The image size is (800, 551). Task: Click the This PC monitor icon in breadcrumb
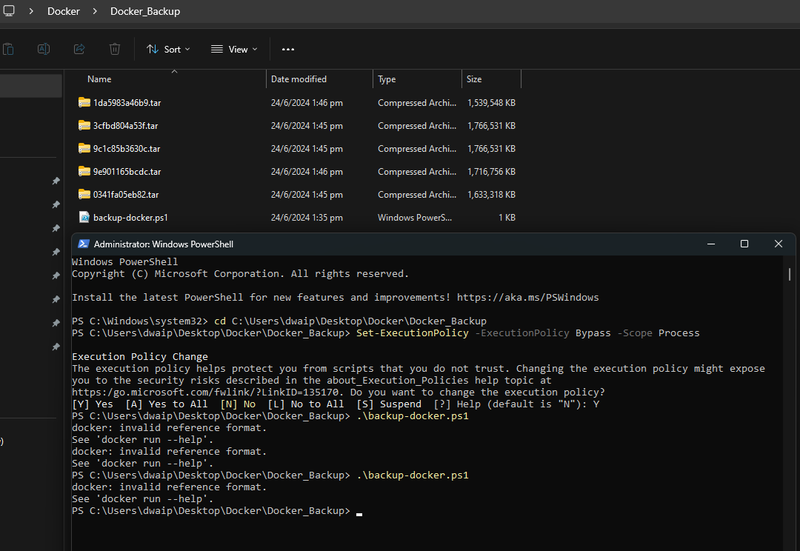[9, 11]
